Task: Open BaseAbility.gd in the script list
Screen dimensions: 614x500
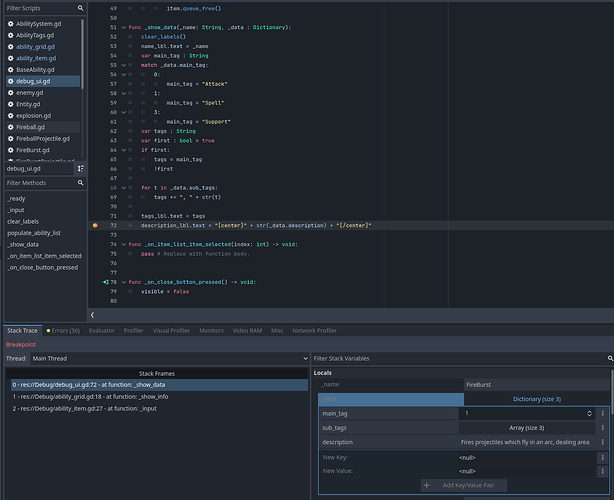Action: click(x=43, y=70)
